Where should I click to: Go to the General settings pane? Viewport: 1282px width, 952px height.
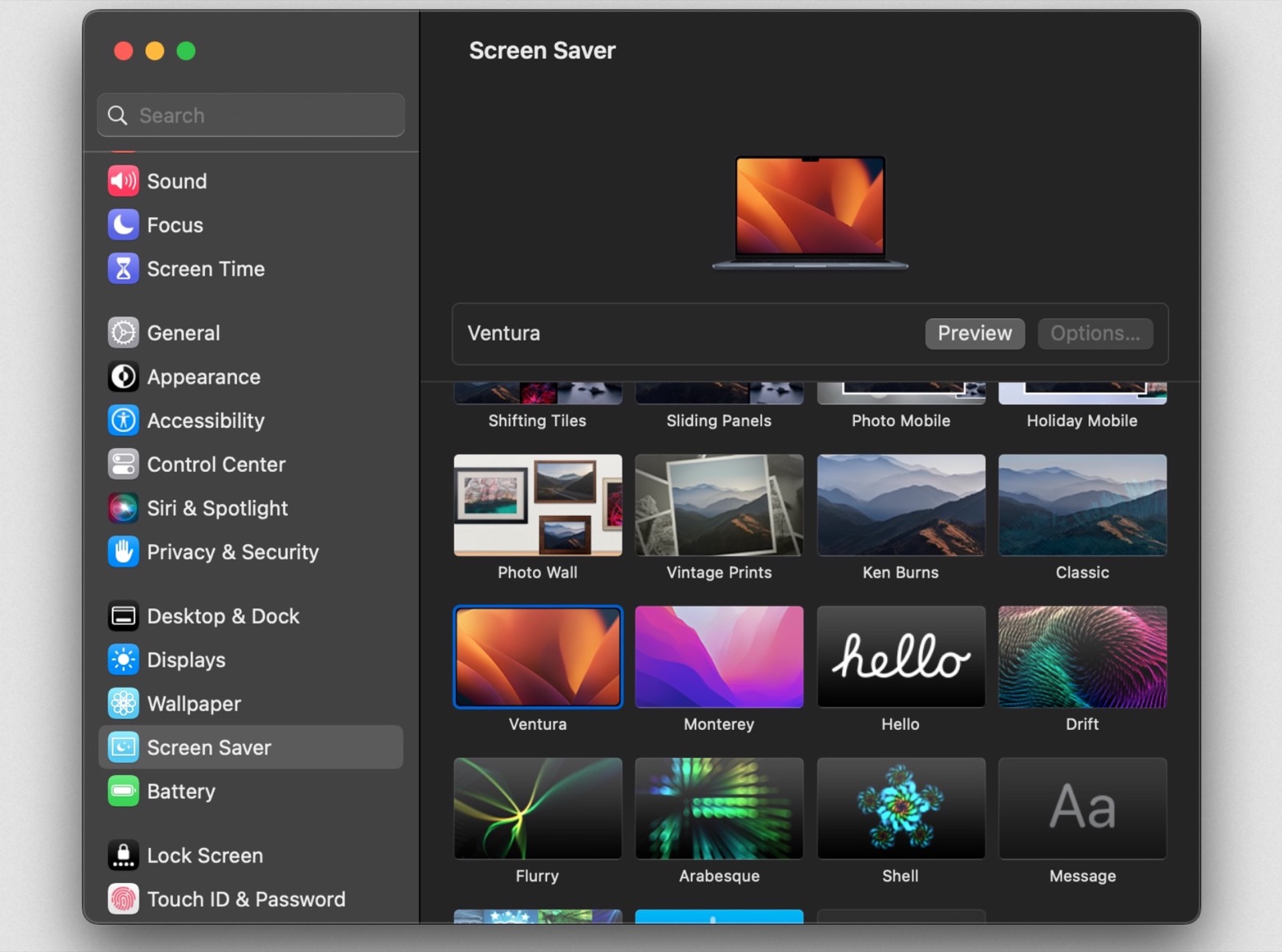(x=183, y=333)
